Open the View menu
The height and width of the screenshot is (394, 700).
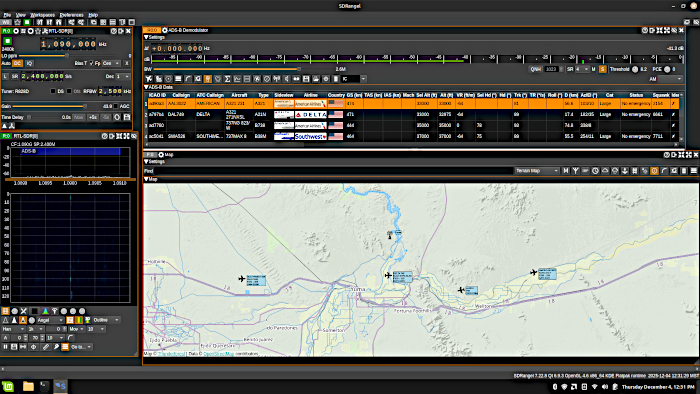21,15
